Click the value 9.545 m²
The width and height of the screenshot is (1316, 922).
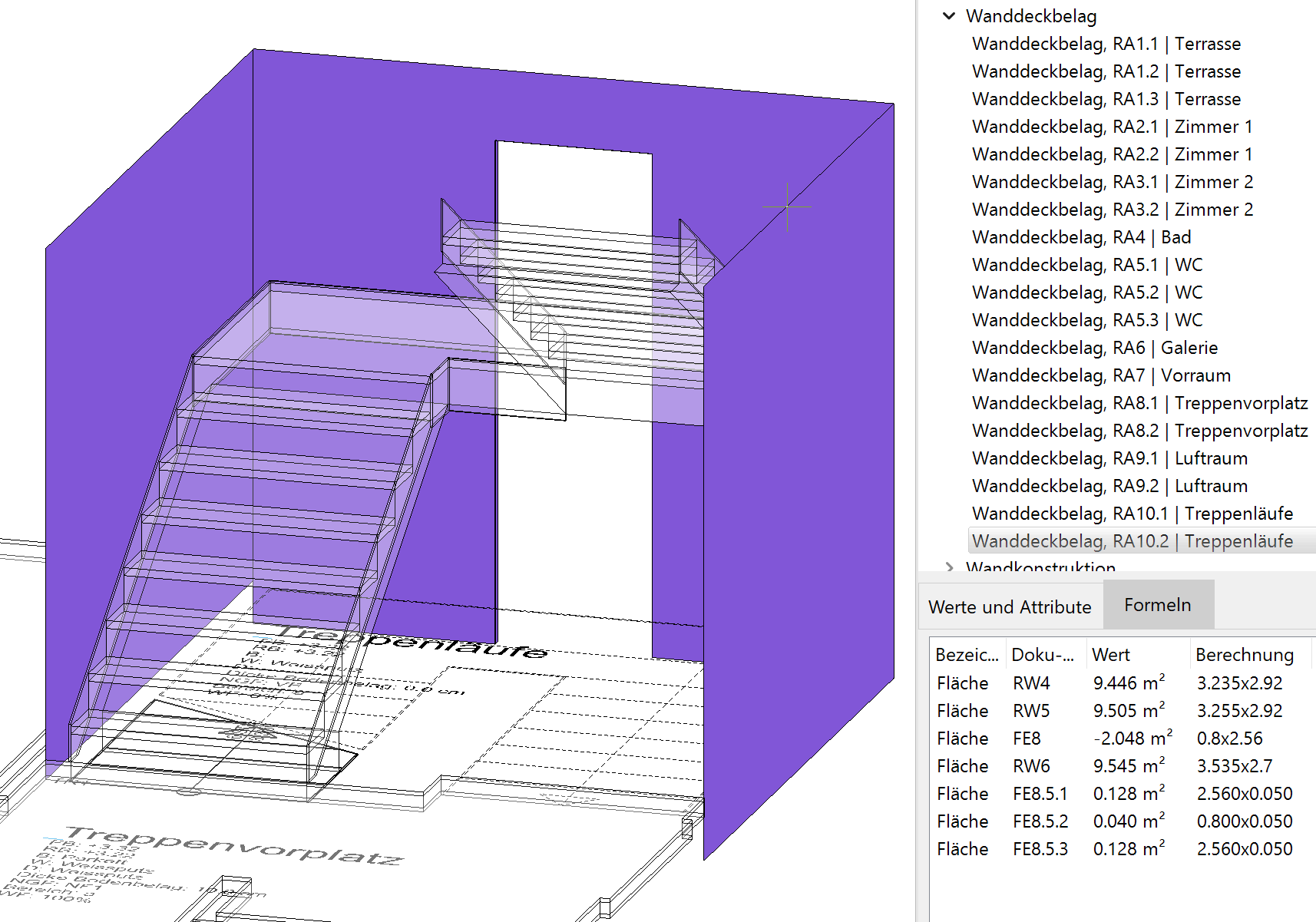click(1129, 765)
